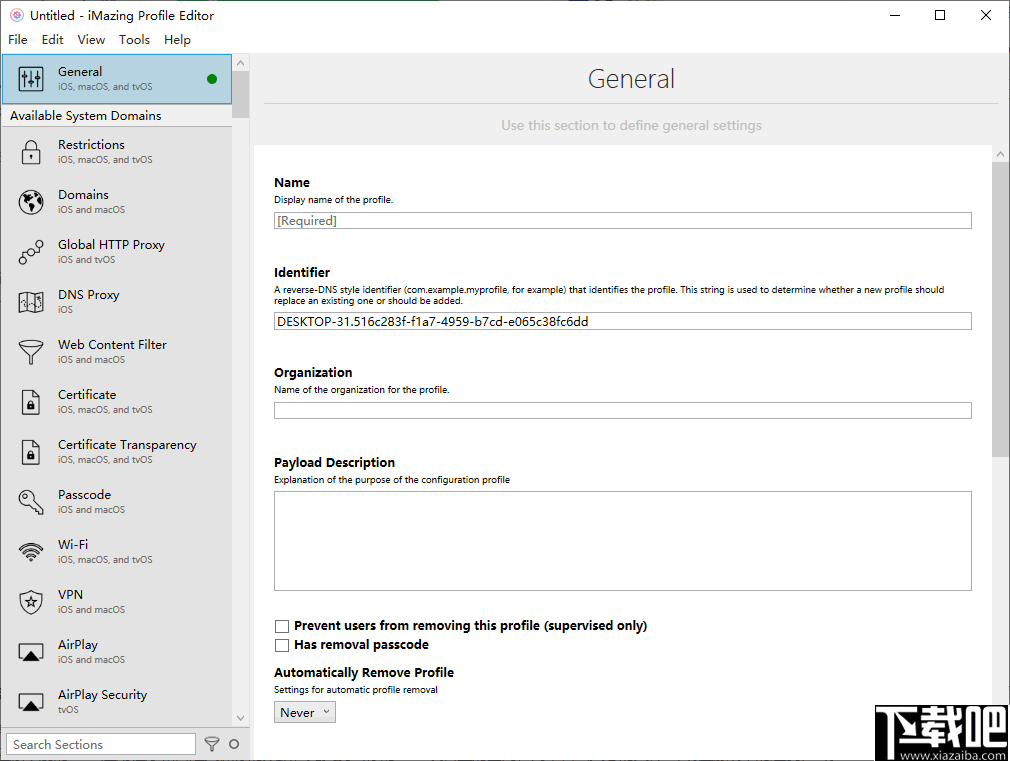Select the General sliders icon
1010x761 pixels.
31,79
